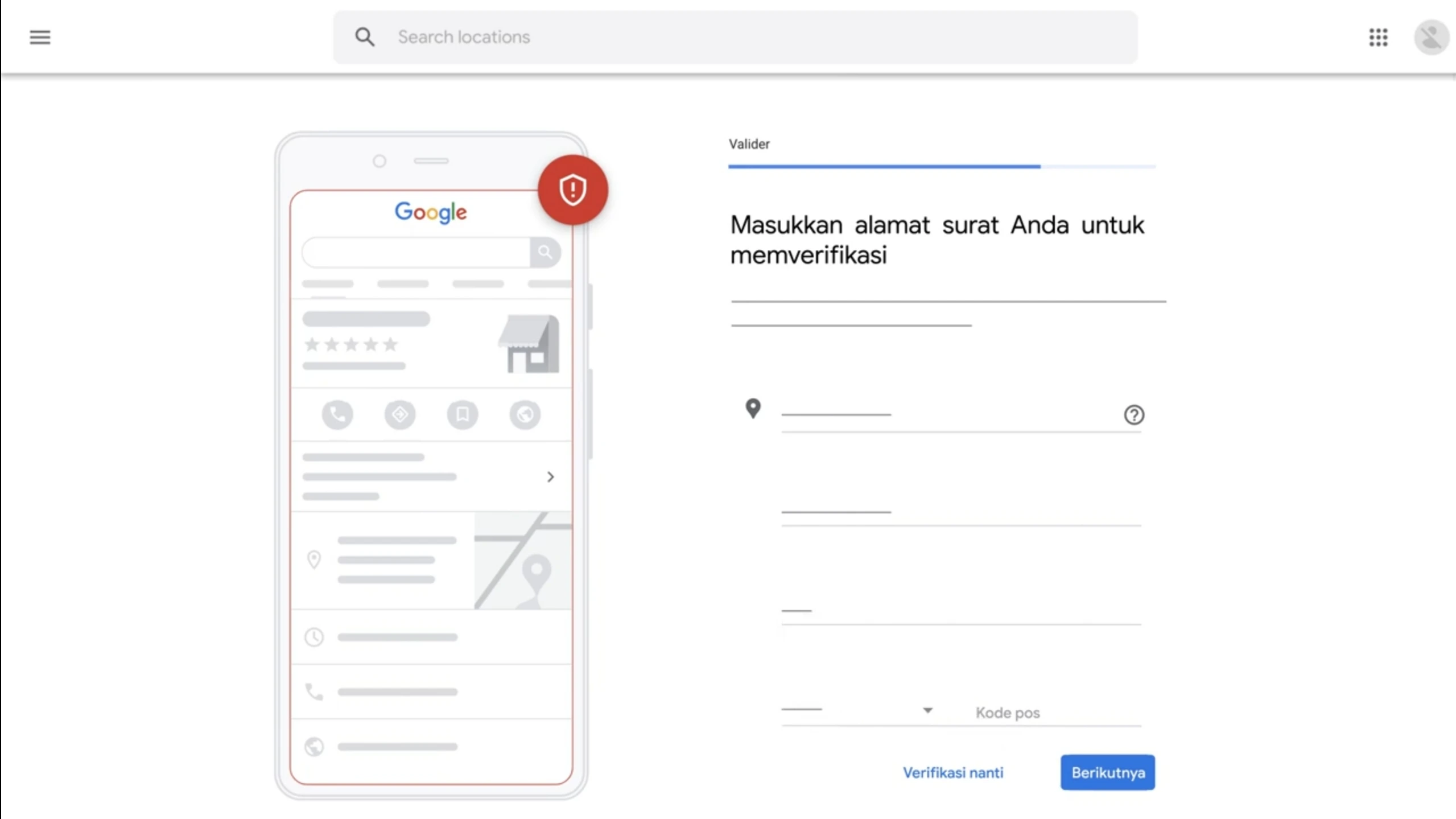Image resolution: width=1456 pixels, height=819 pixels.
Task: Click the search icon inside the mockup search bar
Action: [545, 252]
